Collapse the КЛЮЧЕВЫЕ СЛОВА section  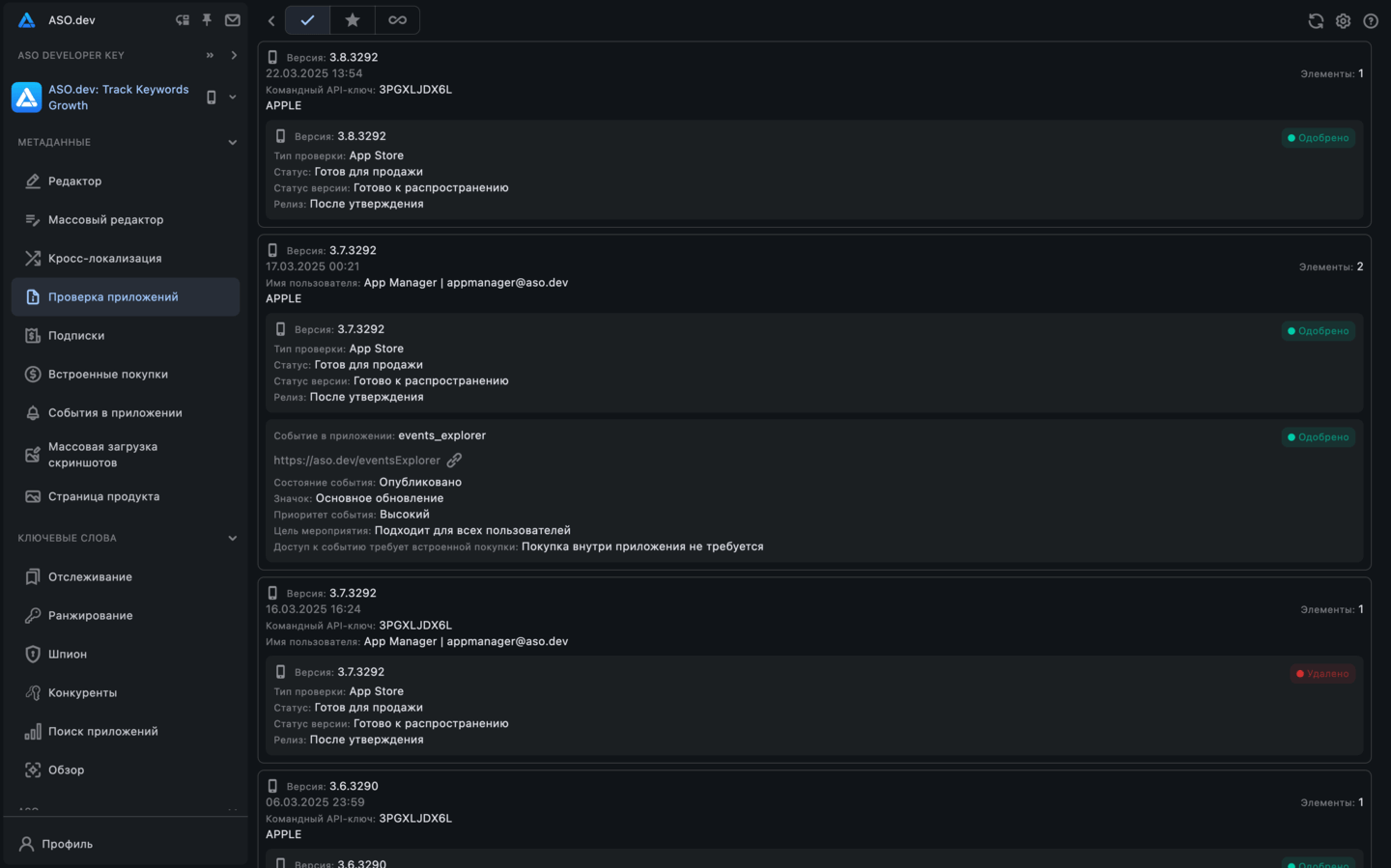(233, 539)
